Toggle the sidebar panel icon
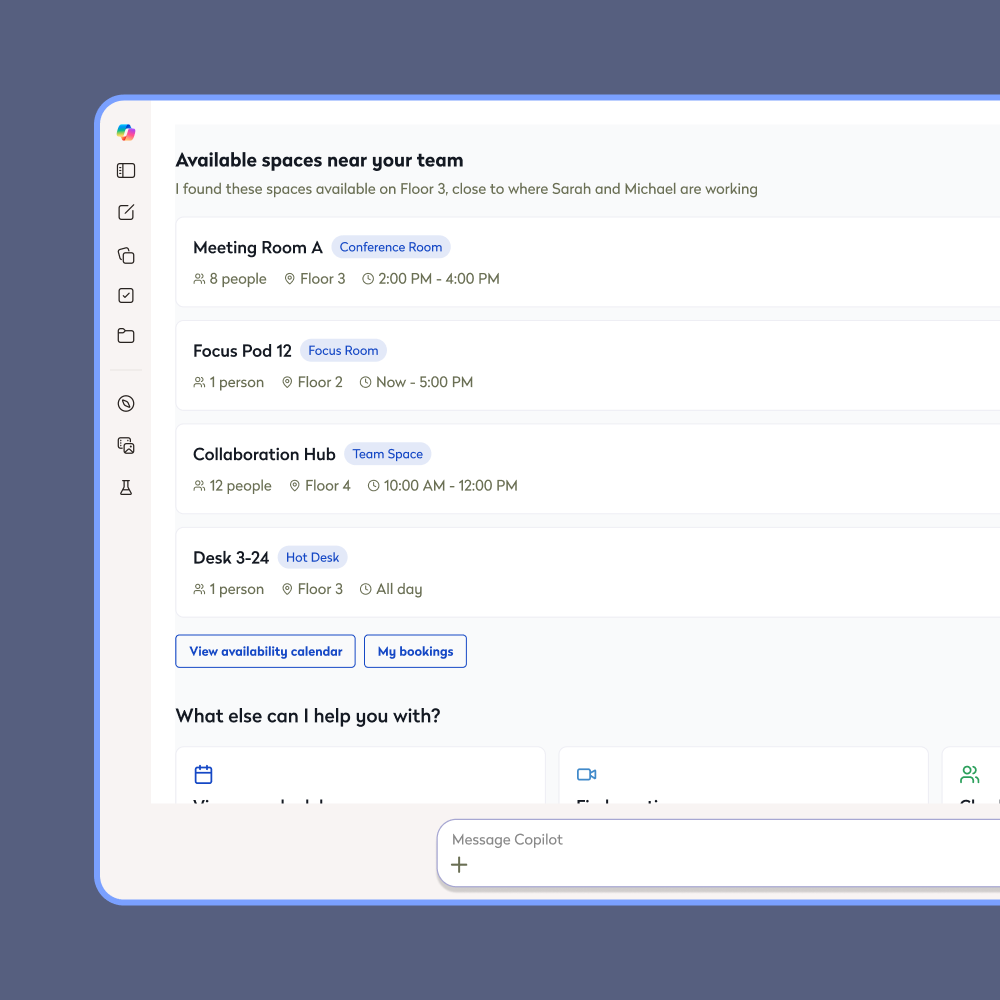This screenshot has height=1000, width=1000. tap(126, 171)
